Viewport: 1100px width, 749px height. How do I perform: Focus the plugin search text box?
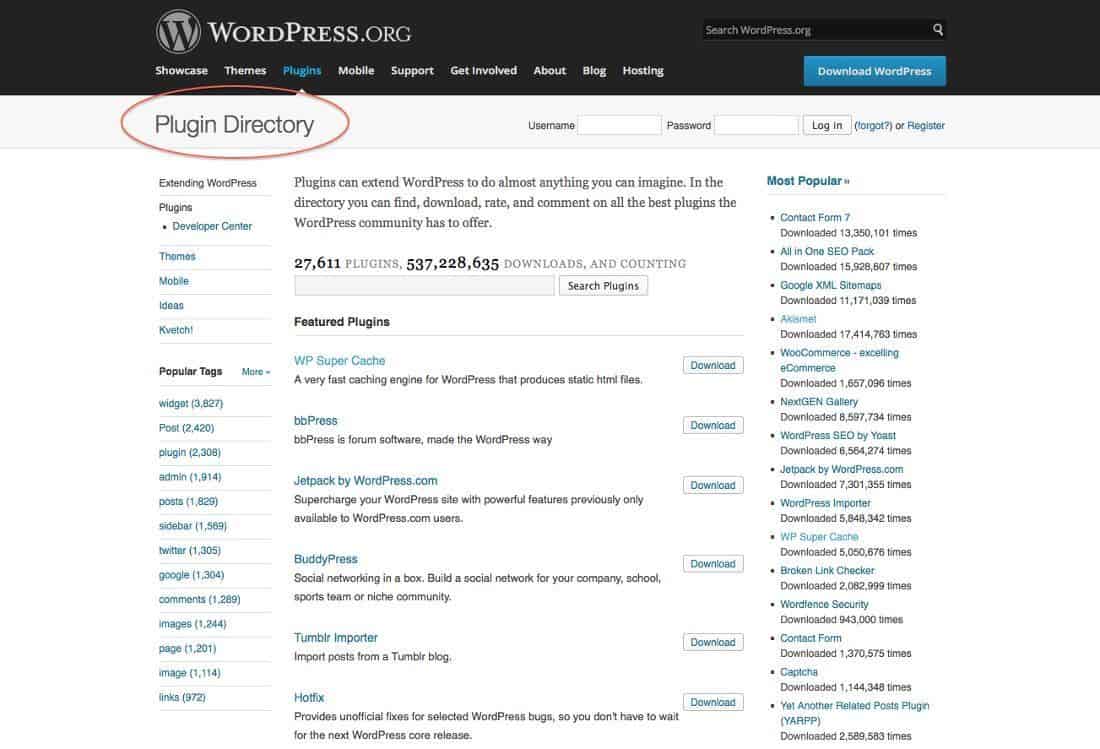(x=424, y=285)
